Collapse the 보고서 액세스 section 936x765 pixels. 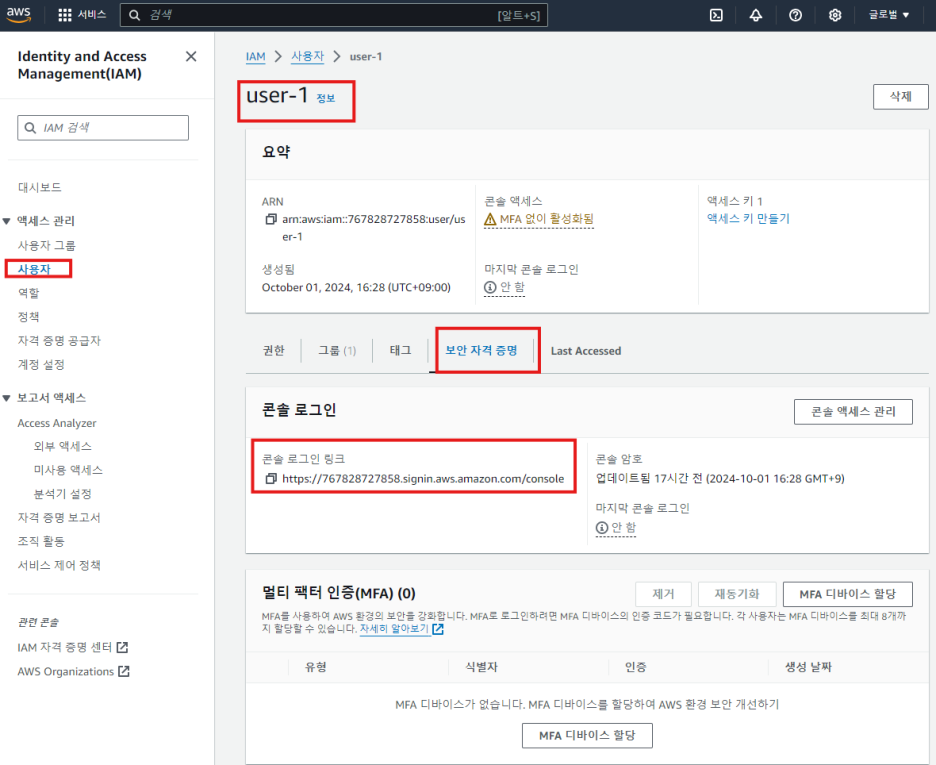(x=7, y=398)
